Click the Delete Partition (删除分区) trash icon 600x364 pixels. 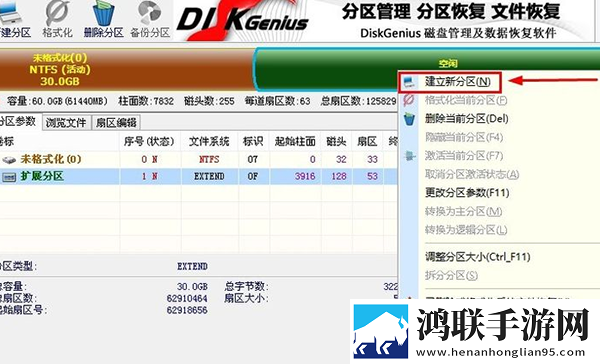[x=104, y=19]
